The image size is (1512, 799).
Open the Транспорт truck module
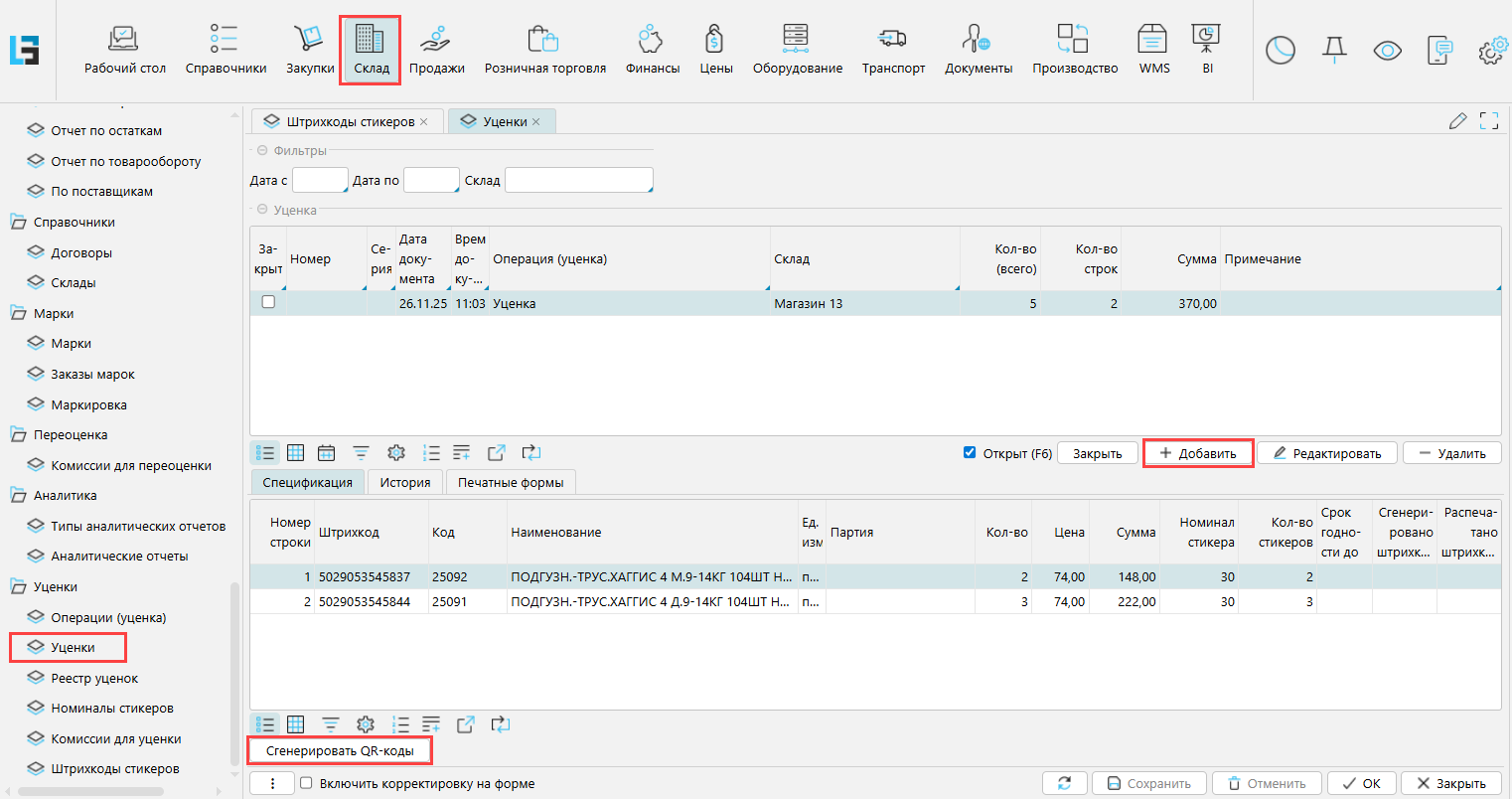893,50
